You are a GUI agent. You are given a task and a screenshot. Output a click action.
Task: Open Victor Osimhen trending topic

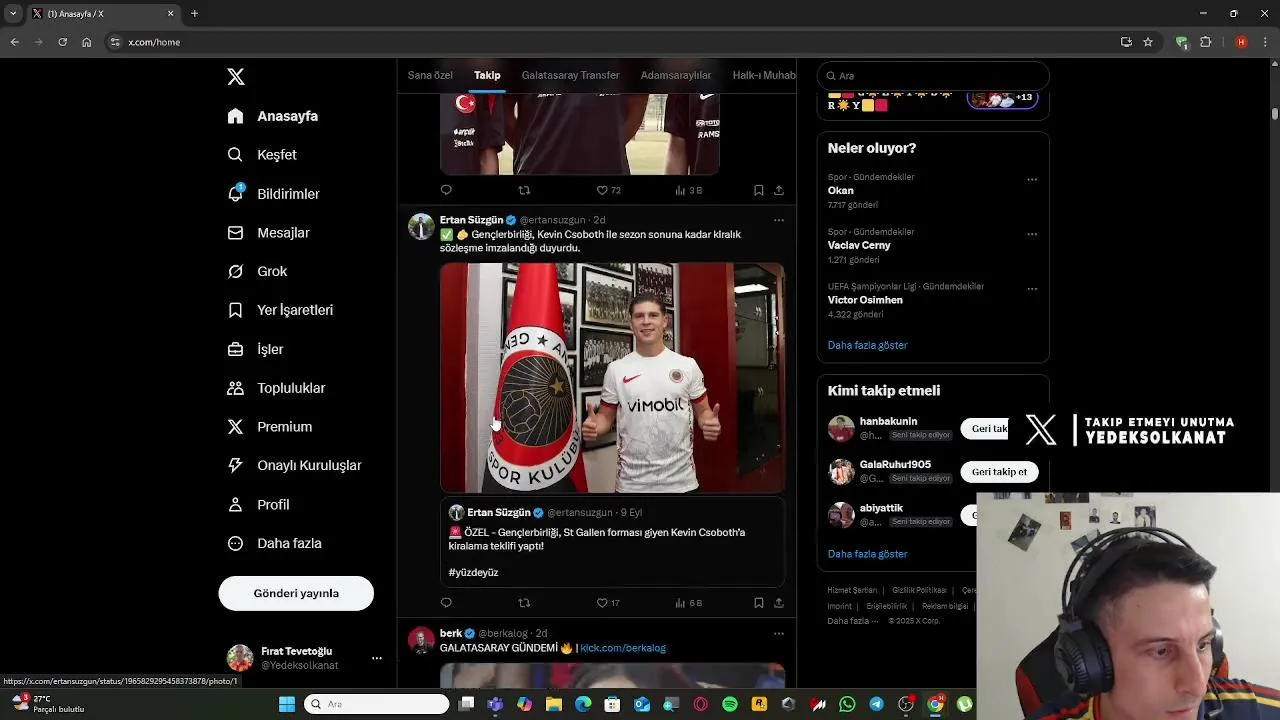click(865, 300)
